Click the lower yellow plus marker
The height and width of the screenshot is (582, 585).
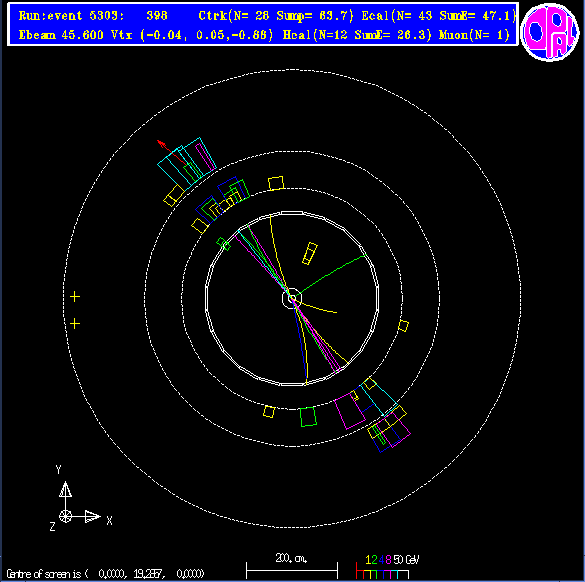click(x=75, y=323)
